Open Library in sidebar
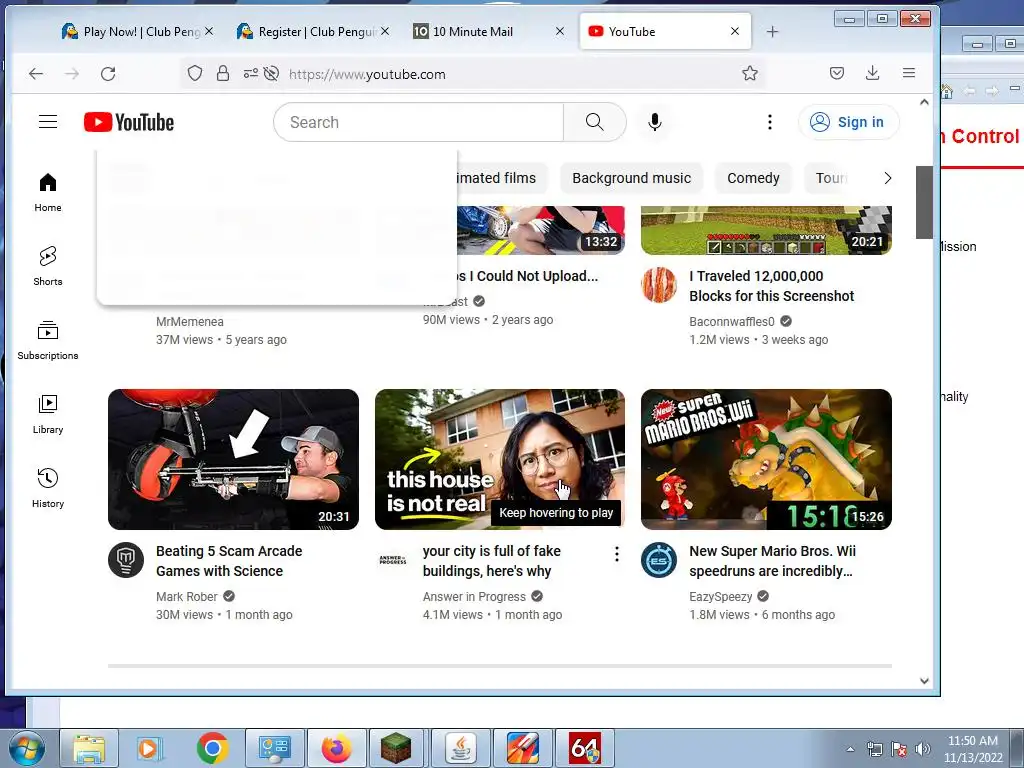1024x768 pixels. [x=48, y=415]
